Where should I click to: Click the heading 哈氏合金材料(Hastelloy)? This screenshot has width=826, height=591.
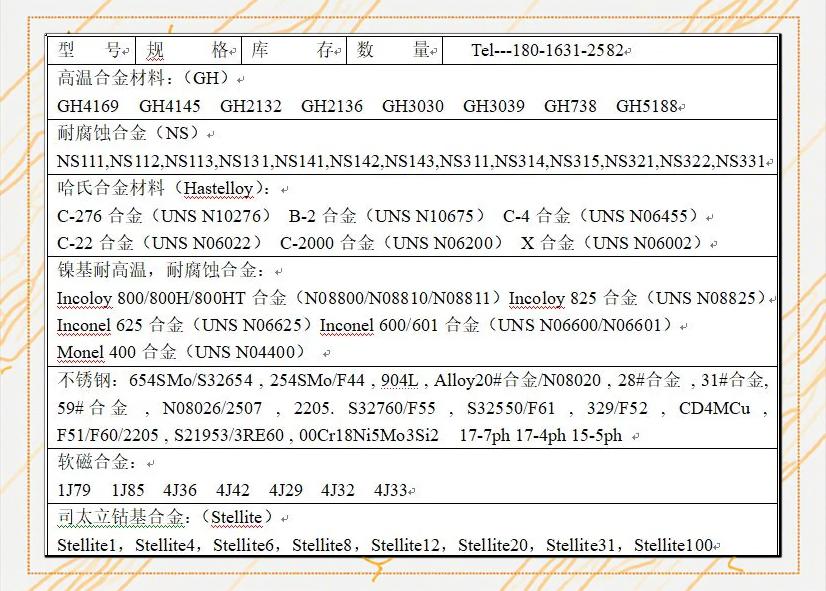163,188
